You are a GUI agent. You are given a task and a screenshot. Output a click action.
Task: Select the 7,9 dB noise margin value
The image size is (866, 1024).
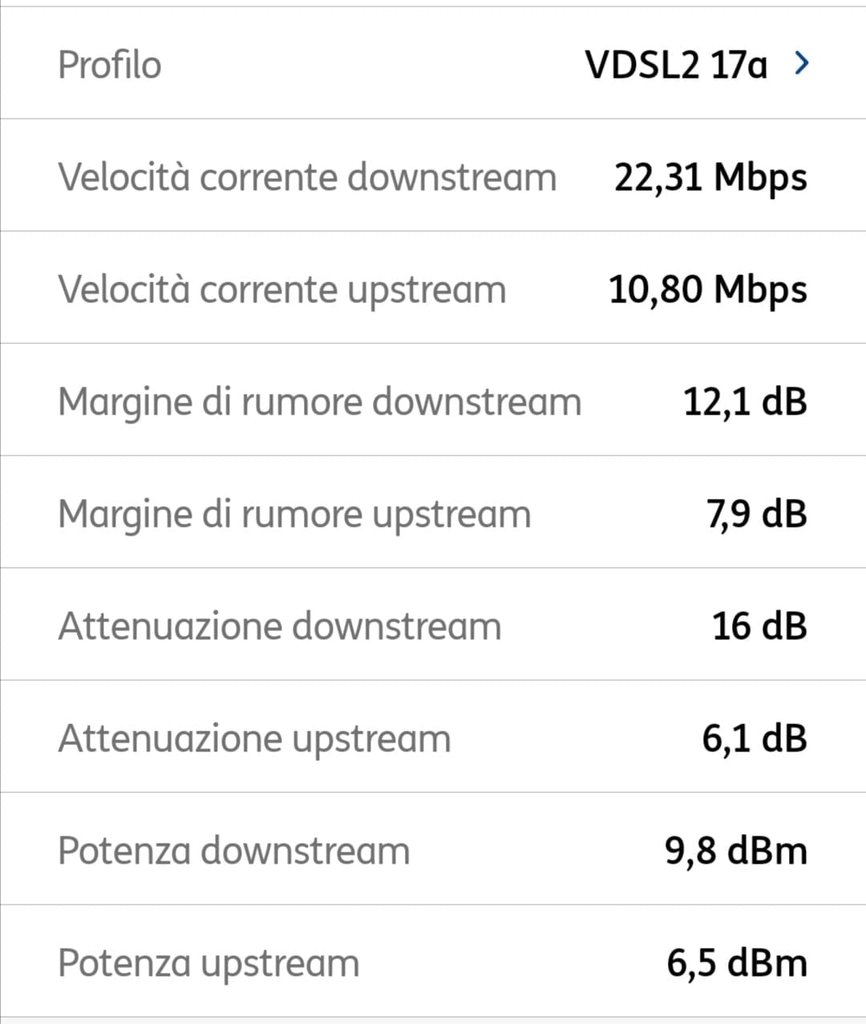(x=756, y=514)
